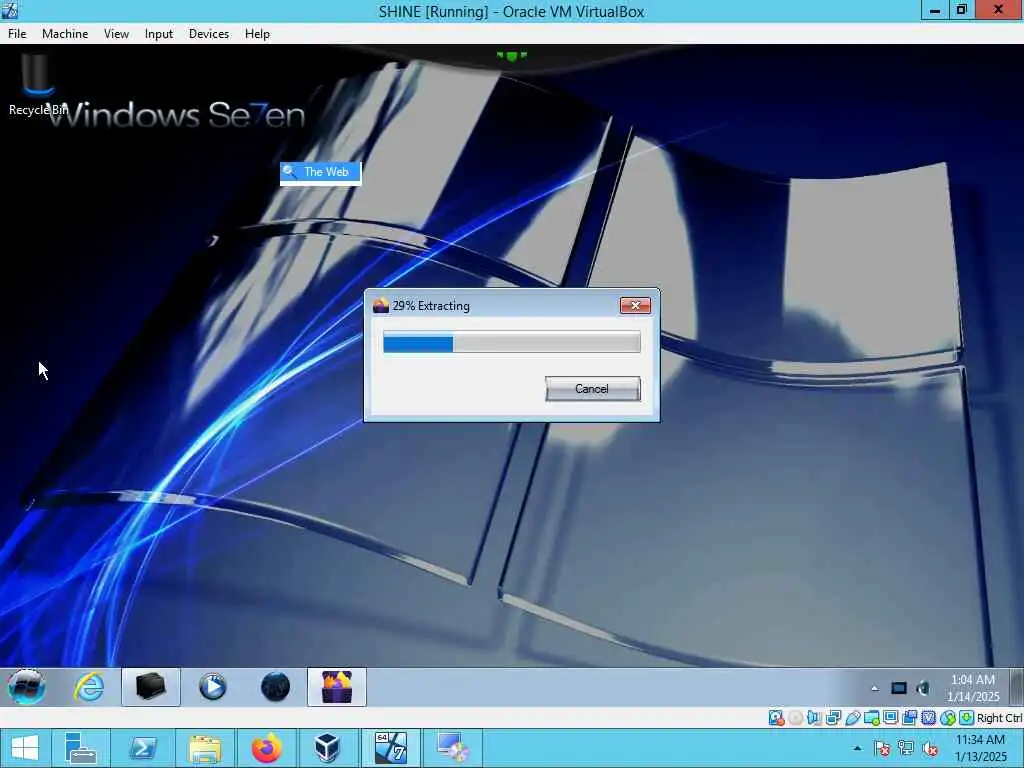
Task: Click the Right Ctrl host key label
Action: [1000, 718]
